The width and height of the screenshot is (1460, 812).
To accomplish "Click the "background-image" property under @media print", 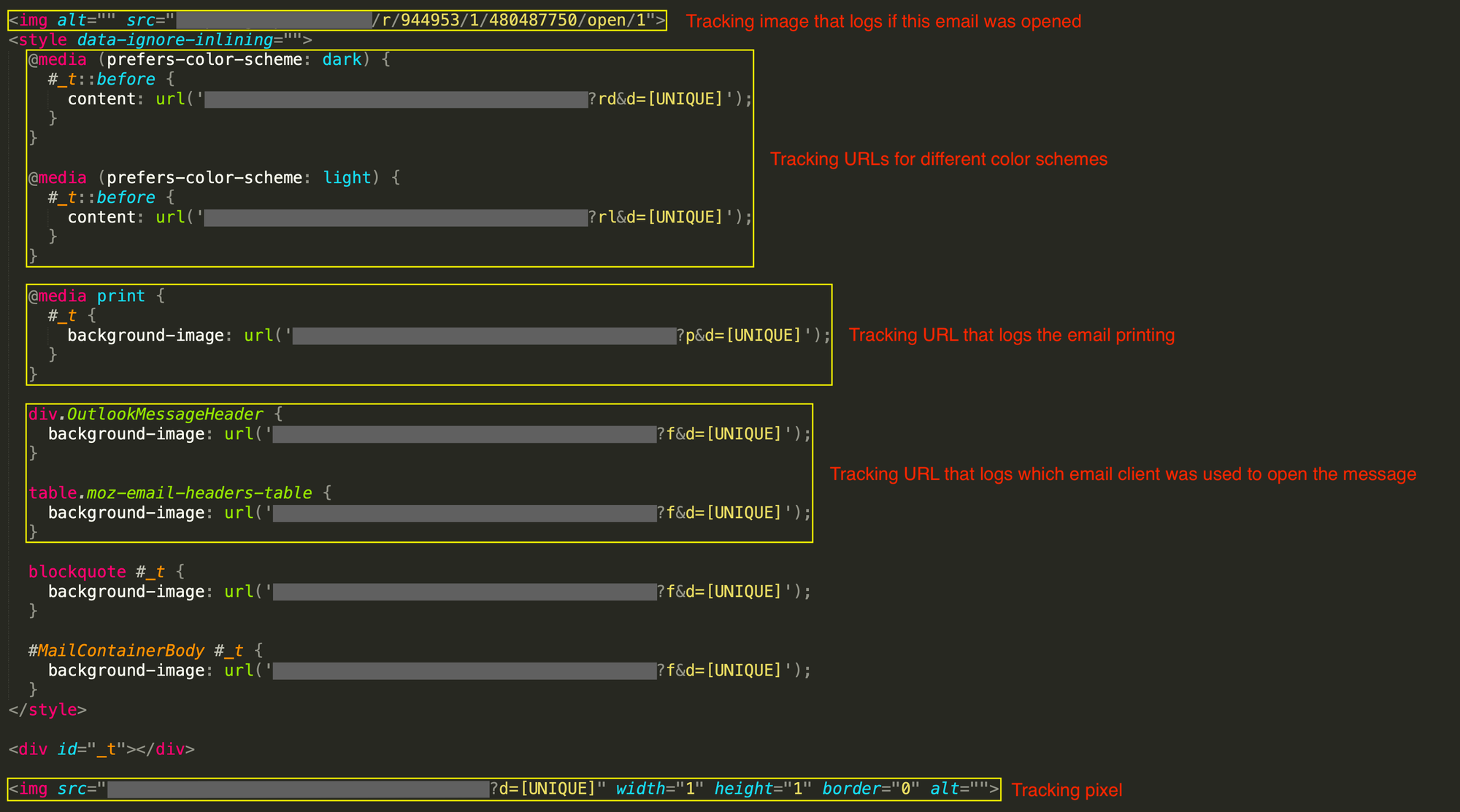I will [x=146, y=336].
